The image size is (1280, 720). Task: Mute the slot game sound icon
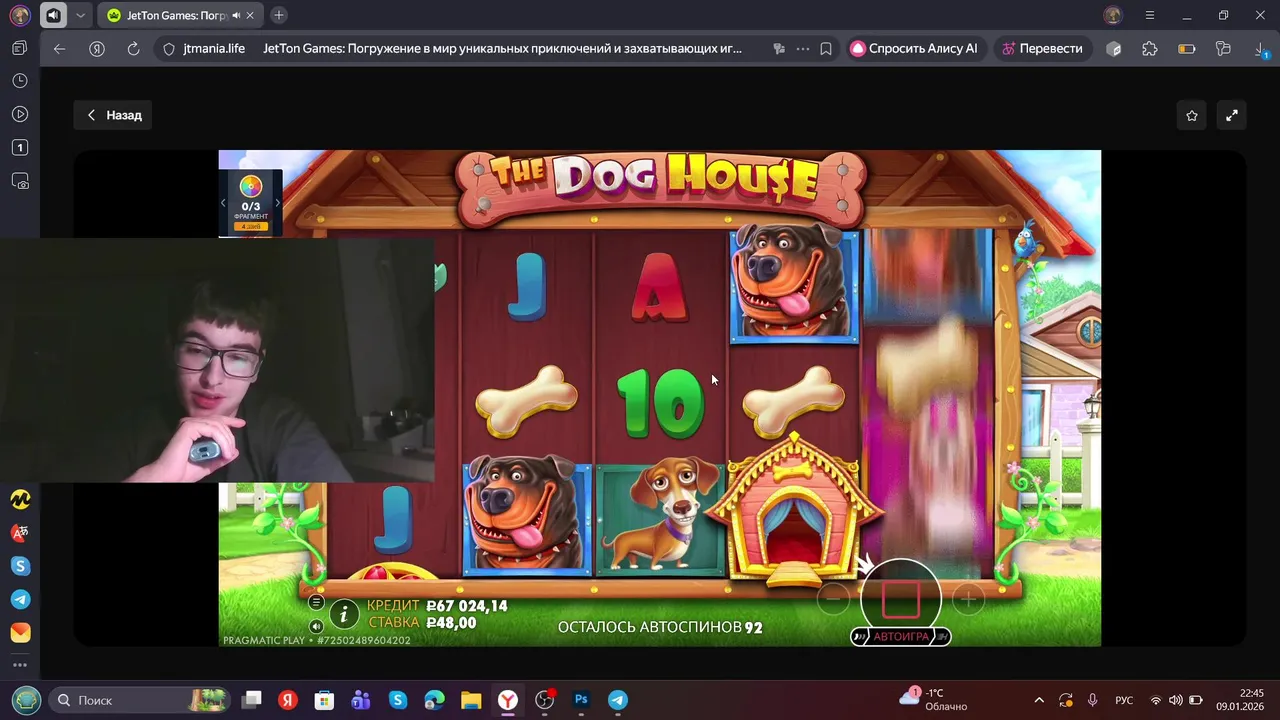(x=316, y=626)
